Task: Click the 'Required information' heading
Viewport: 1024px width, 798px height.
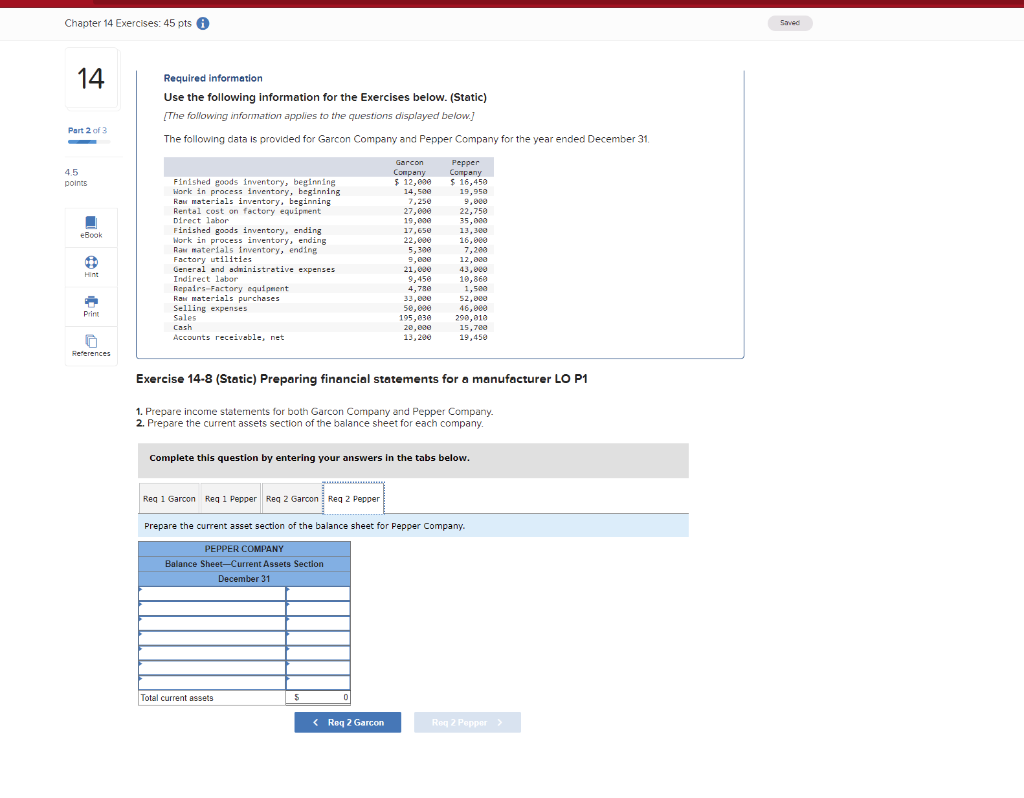Action: (213, 78)
